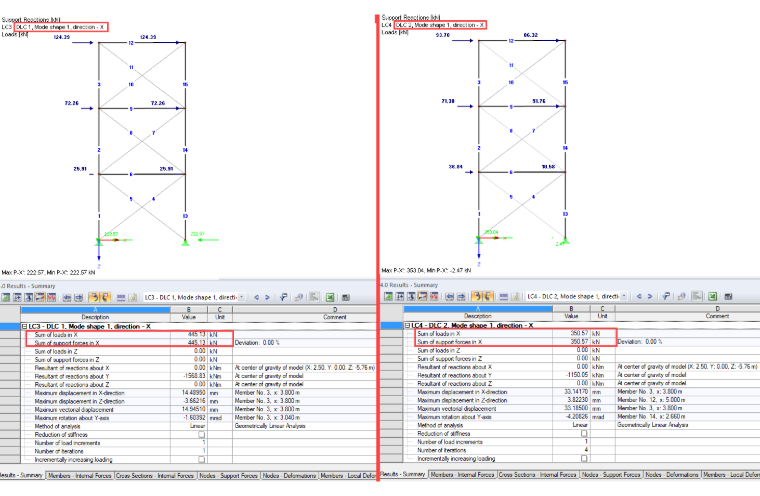
Task: Select 'Sum of loads in X' row, LC3 table
Action: click(x=199, y=335)
